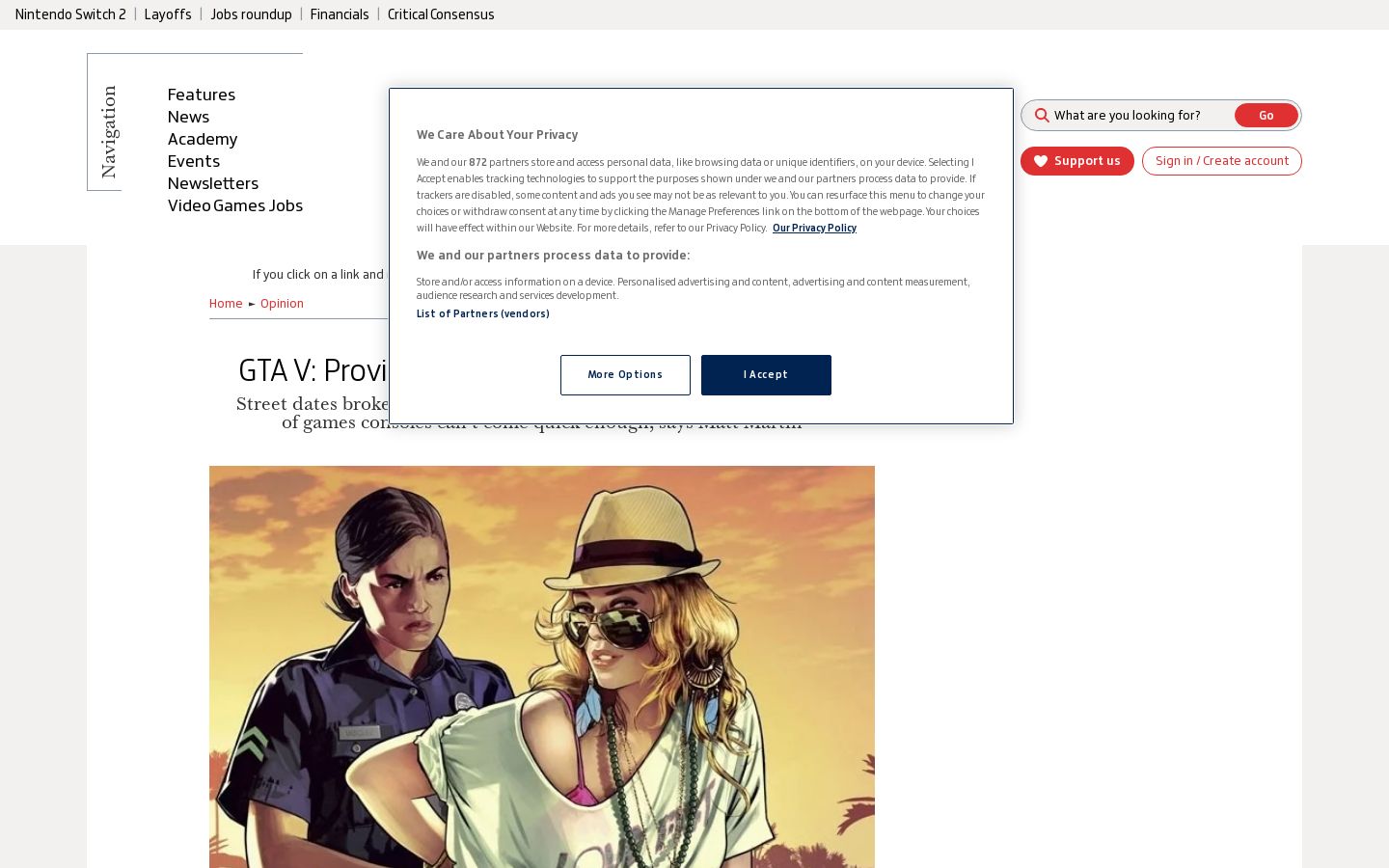
Task: Open the Opinion breadcrumb link
Action: [x=282, y=304]
